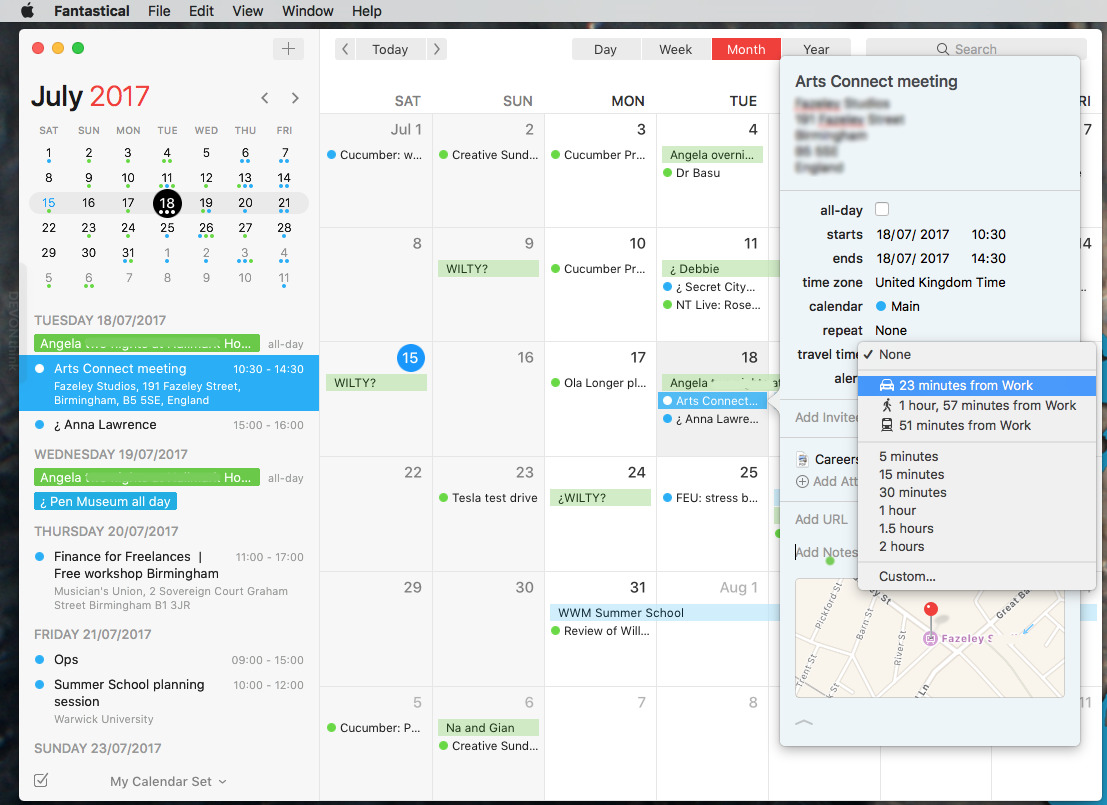Open the Help menu
This screenshot has height=805, width=1107.
coord(366,11)
